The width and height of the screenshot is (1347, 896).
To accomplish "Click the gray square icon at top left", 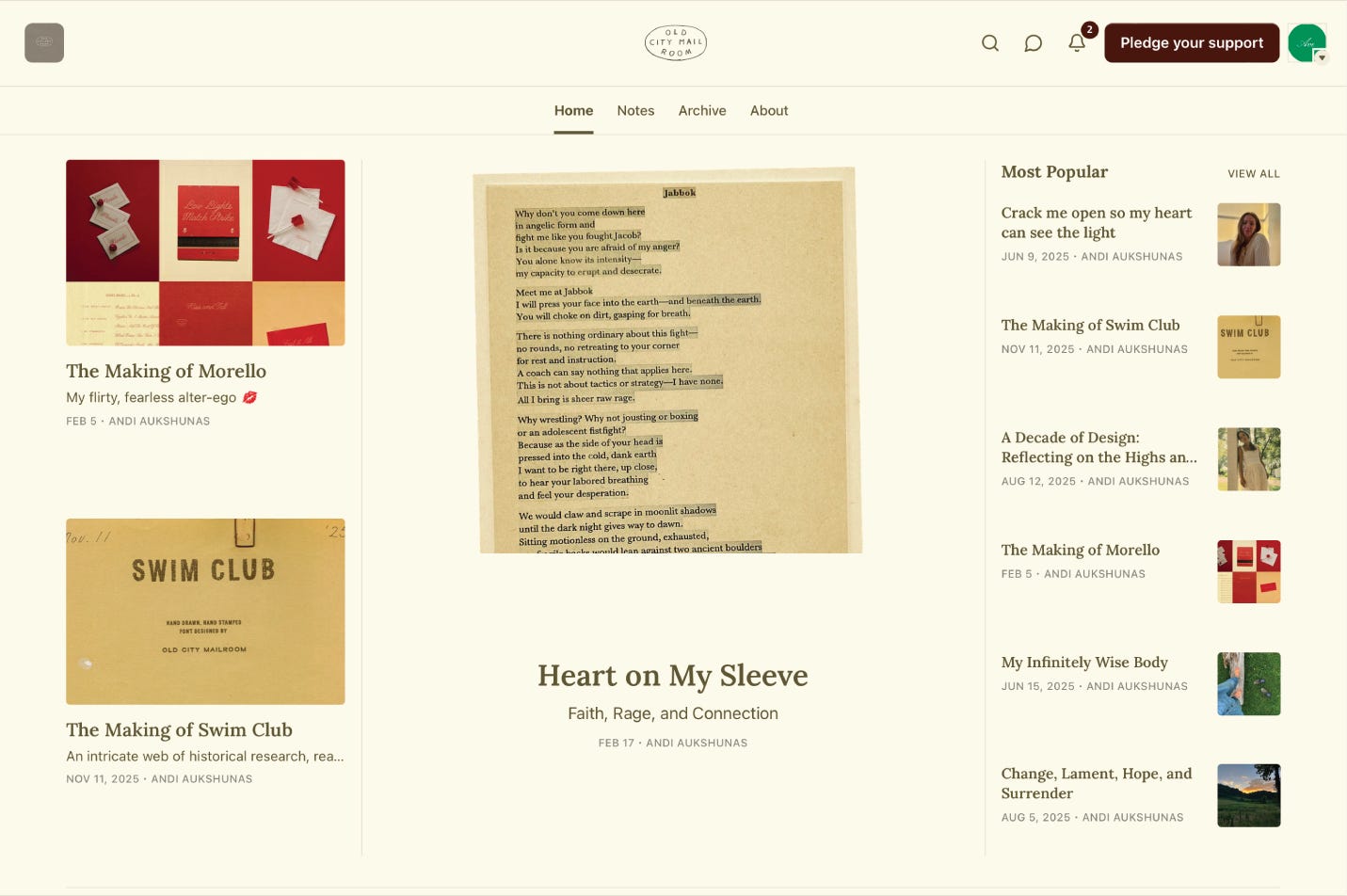I will pyautogui.click(x=44, y=42).
